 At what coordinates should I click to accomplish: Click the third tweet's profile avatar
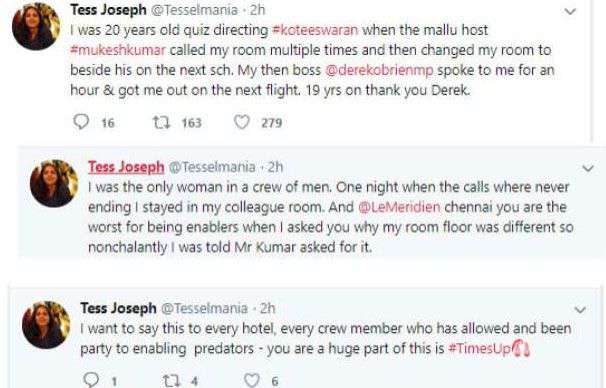(46, 325)
